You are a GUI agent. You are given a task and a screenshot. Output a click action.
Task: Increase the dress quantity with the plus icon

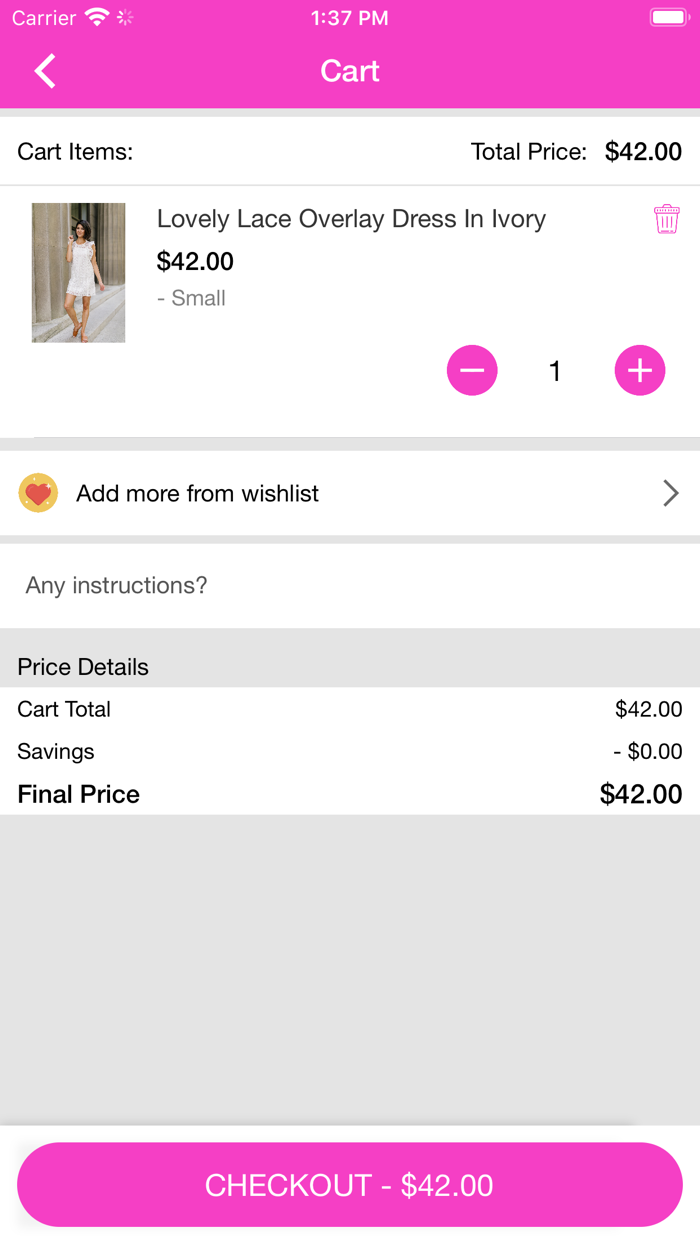639,370
